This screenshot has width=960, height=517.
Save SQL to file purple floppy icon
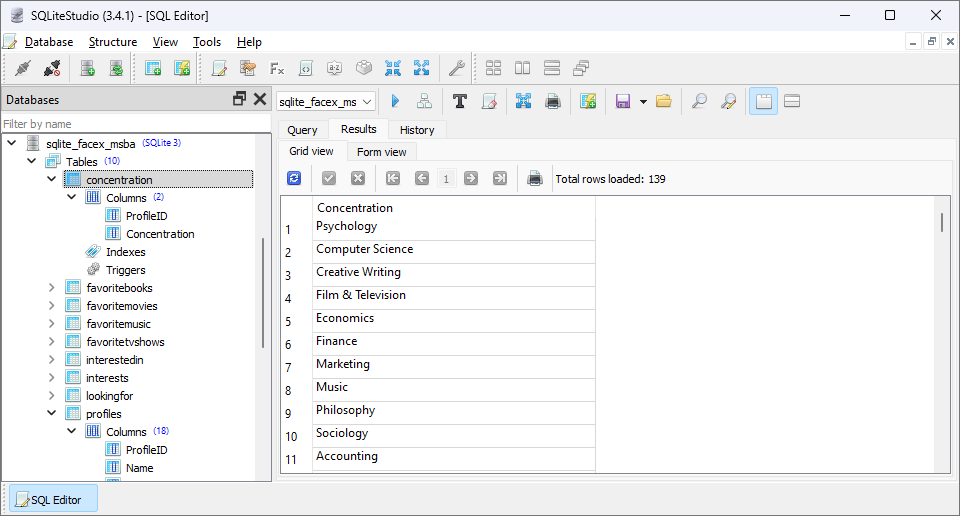point(623,101)
